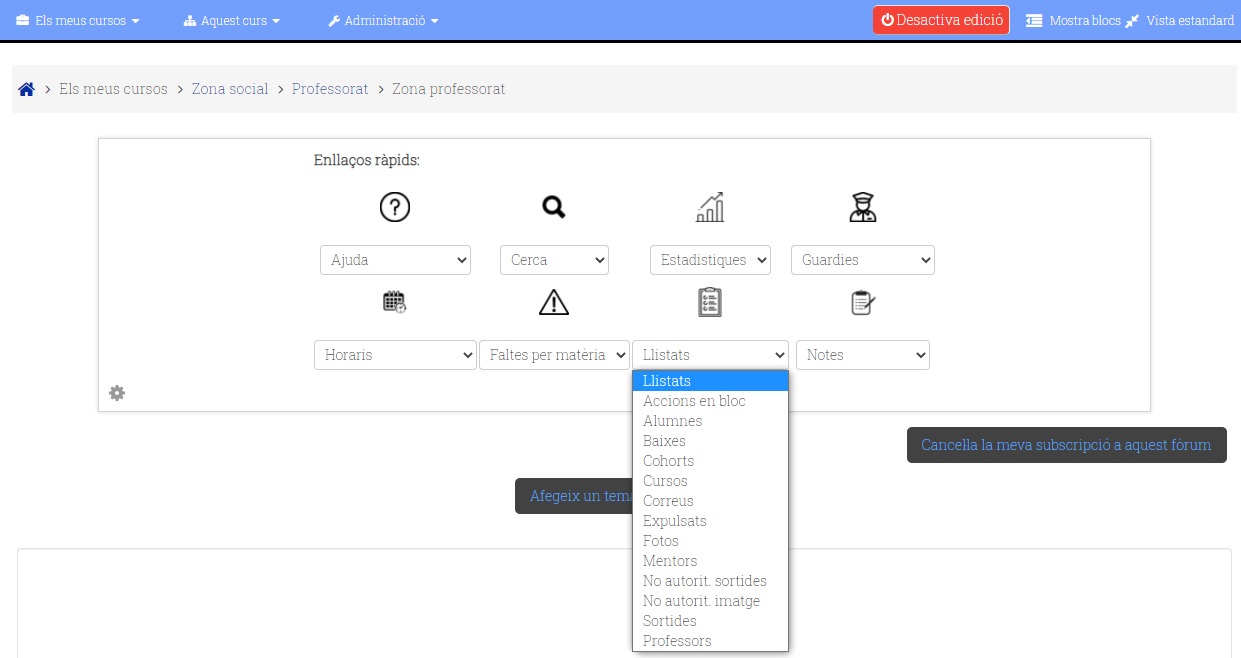Select Accions en bloc option
This screenshot has width=1241, height=658.
(x=710, y=401)
